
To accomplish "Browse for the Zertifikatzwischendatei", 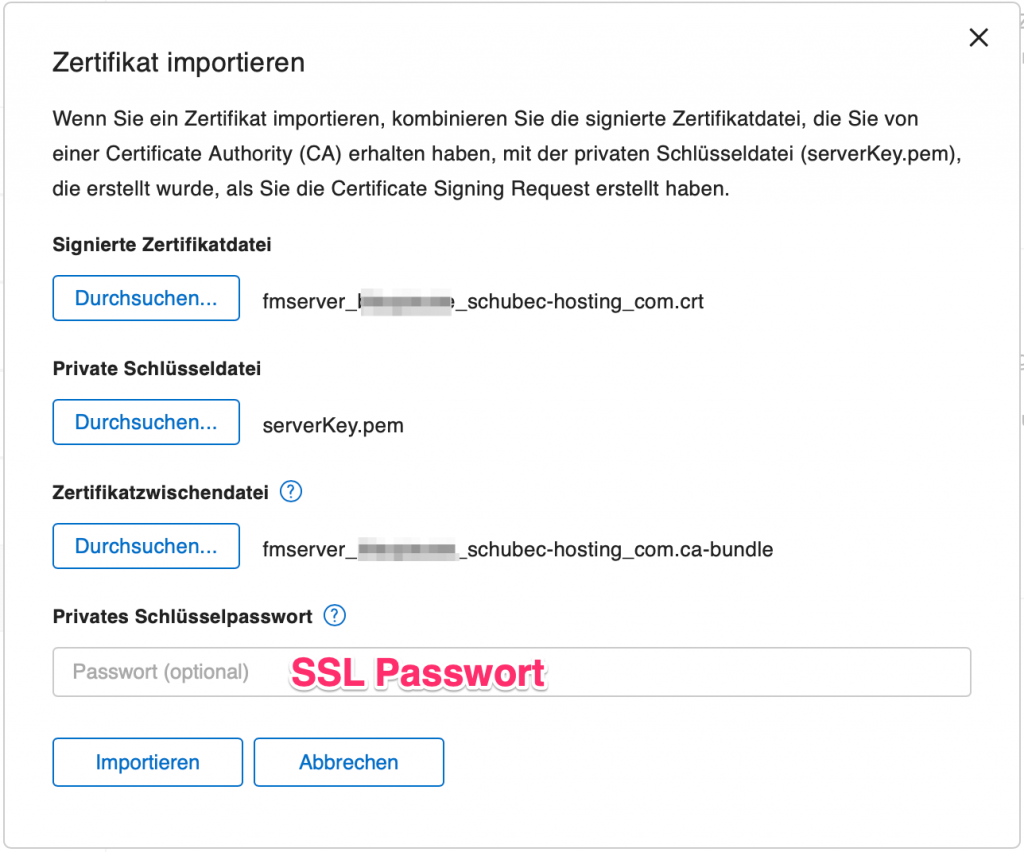I will click(x=146, y=546).
